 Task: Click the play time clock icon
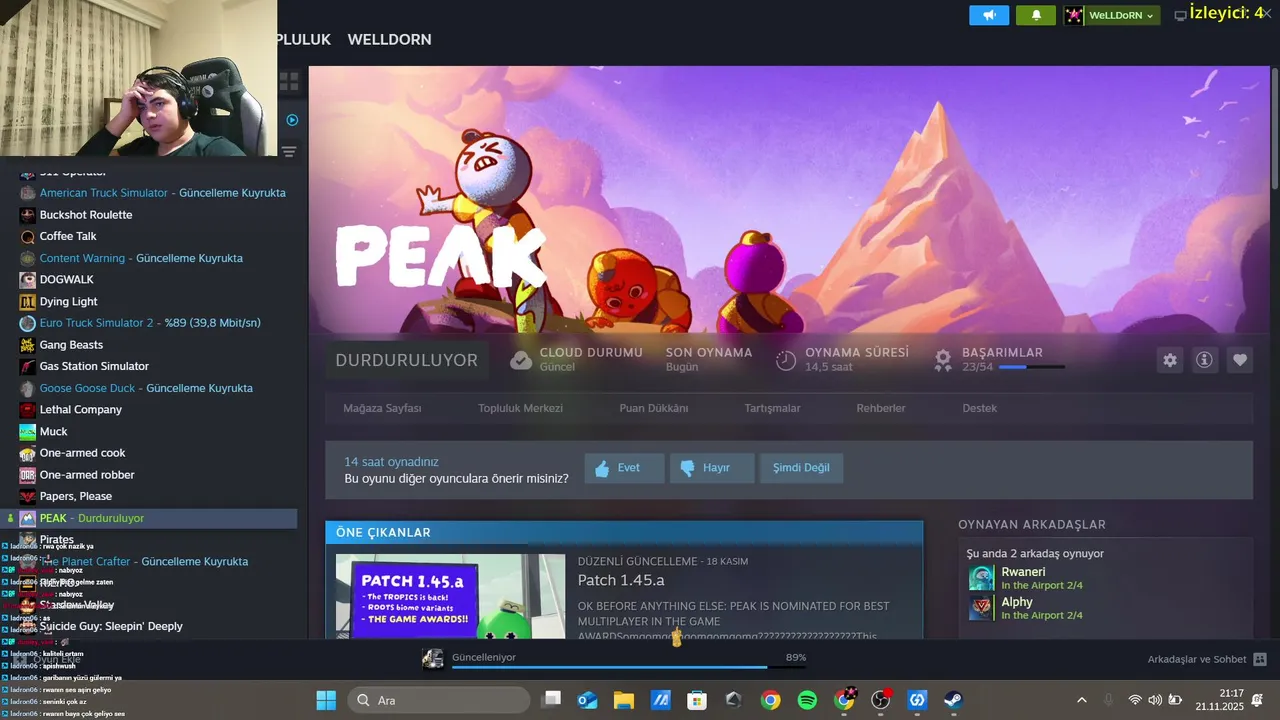pos(786,360)
